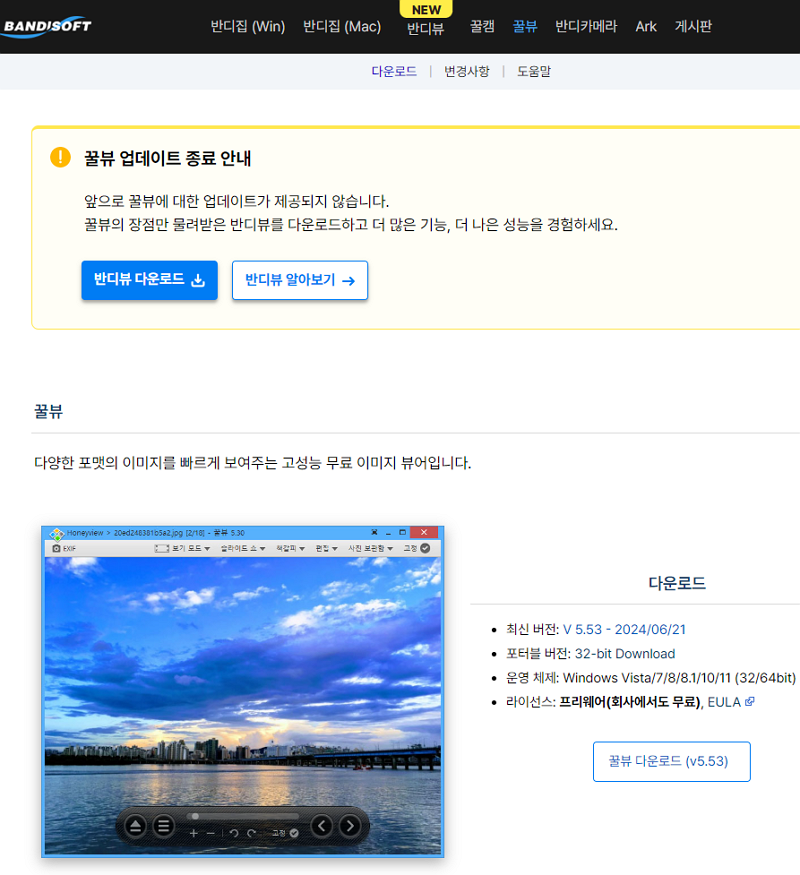800x875 pixels.
Task: Open the 반디카메라 menu item
Action: pyautogui.click(x=586, y=26)
